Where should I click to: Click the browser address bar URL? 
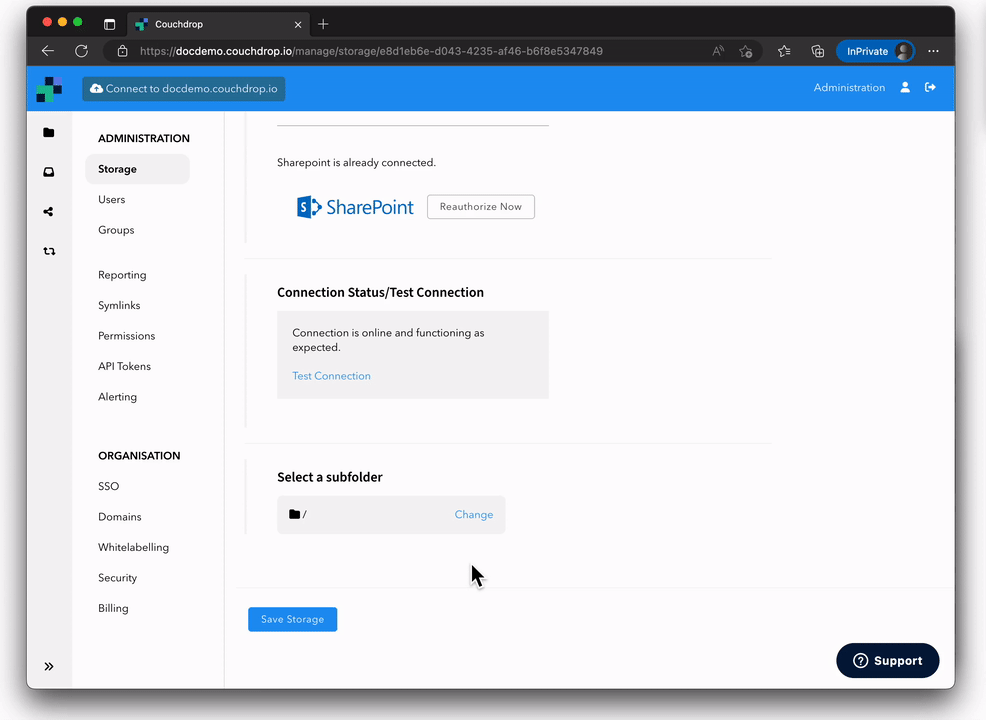pyautogui.click(x=371, y=52)
